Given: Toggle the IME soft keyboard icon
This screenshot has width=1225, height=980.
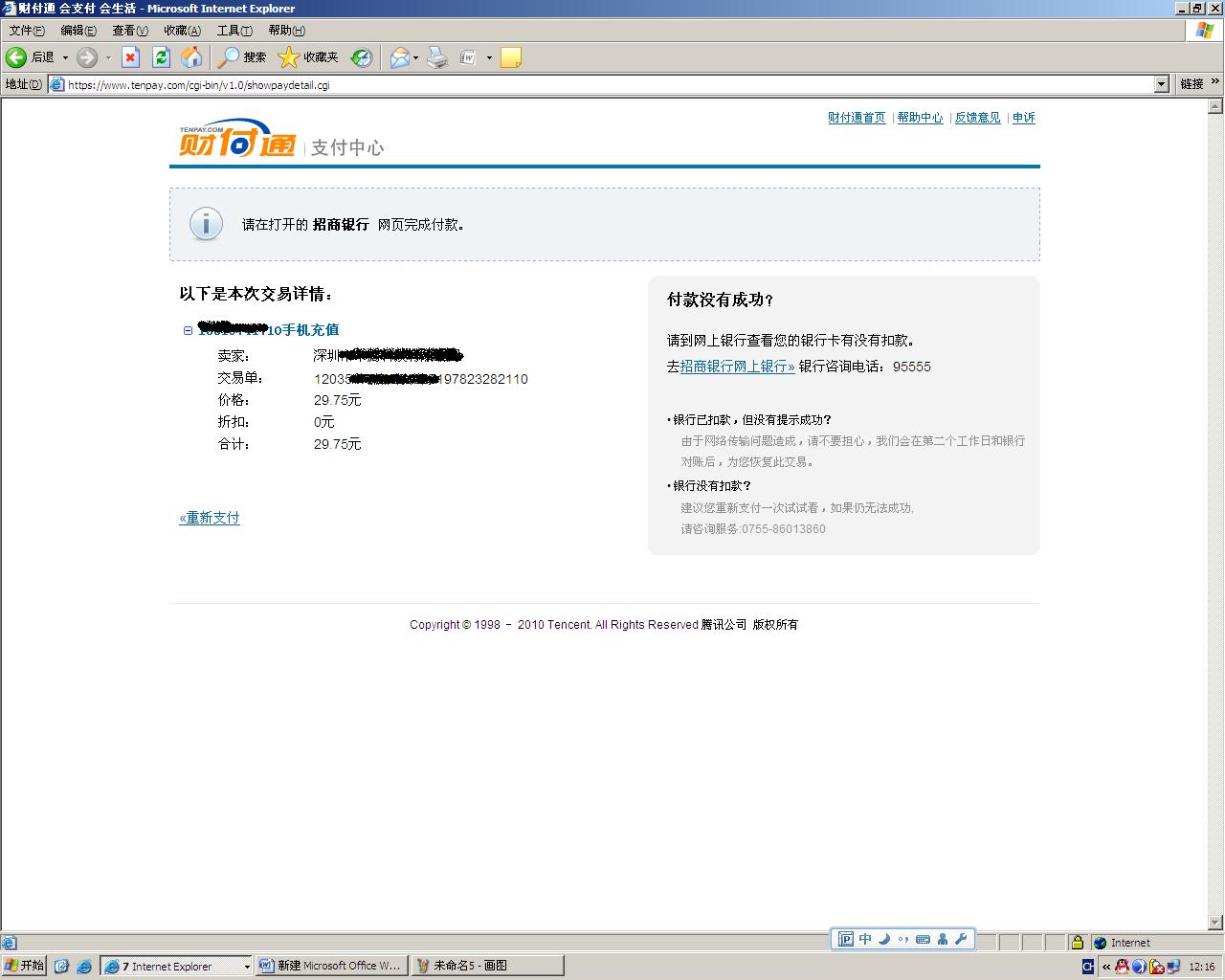Looking at the screenshot, I should click(x=923, y=939).
